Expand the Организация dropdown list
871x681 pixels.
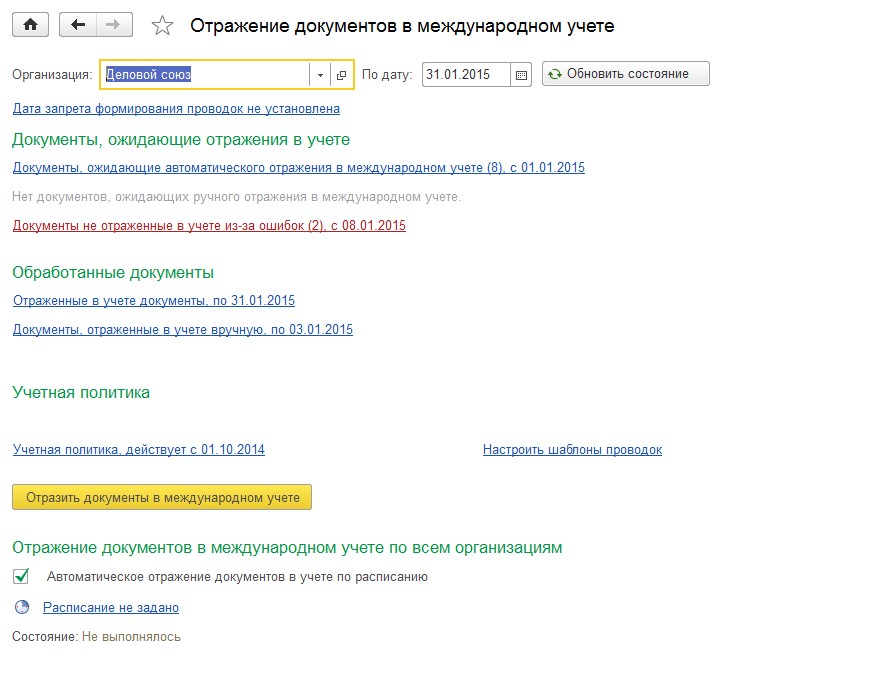tap(320, 75)
